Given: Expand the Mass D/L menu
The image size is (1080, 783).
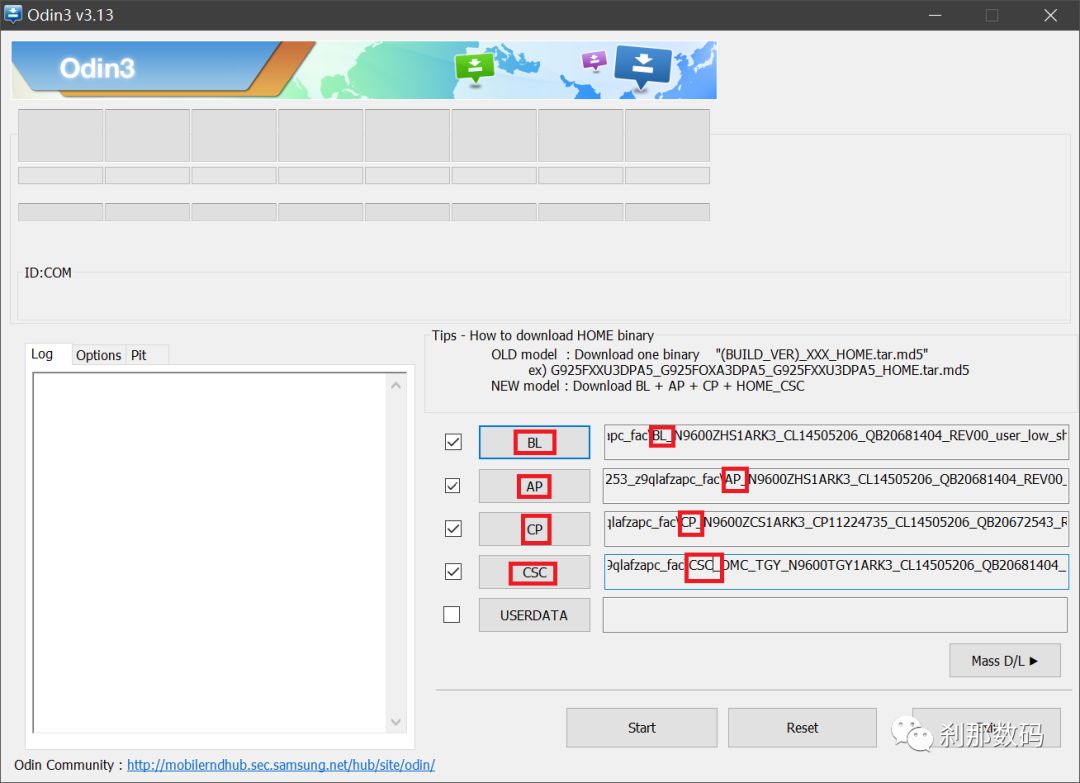Looking at the screenshot, I should click(x=1004, y=660).
